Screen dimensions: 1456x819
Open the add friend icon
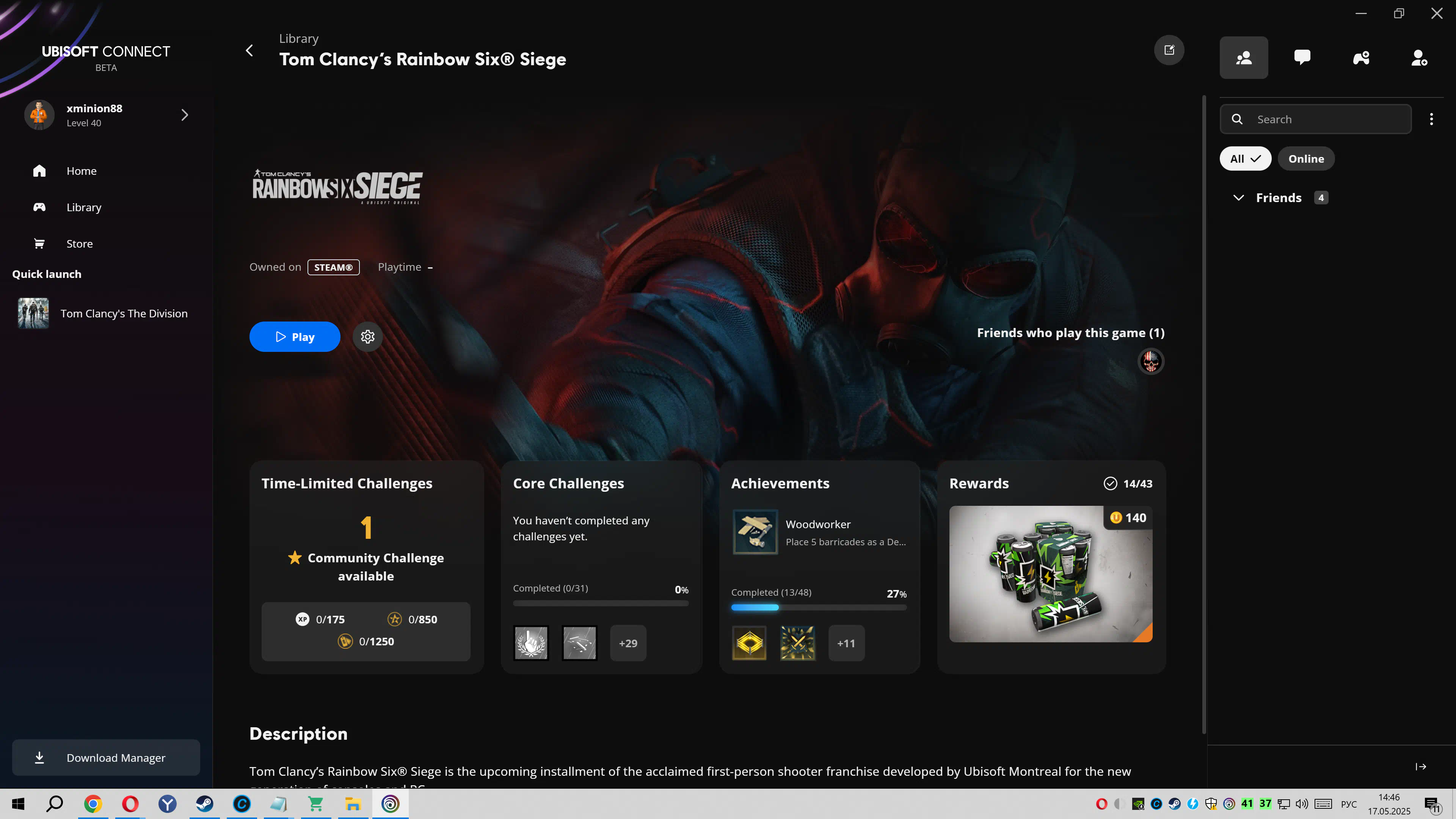pos(1419,58)
